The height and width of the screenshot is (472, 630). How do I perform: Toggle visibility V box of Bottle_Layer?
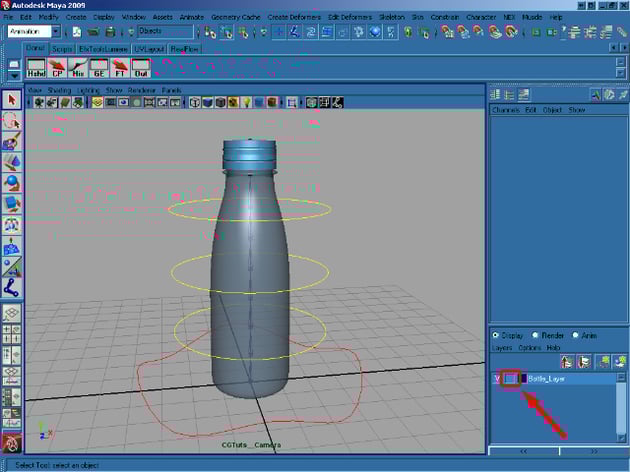point(497,379)
